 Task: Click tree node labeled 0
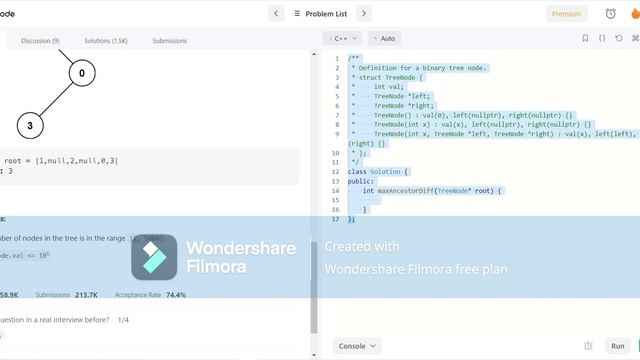click(82, 73)
